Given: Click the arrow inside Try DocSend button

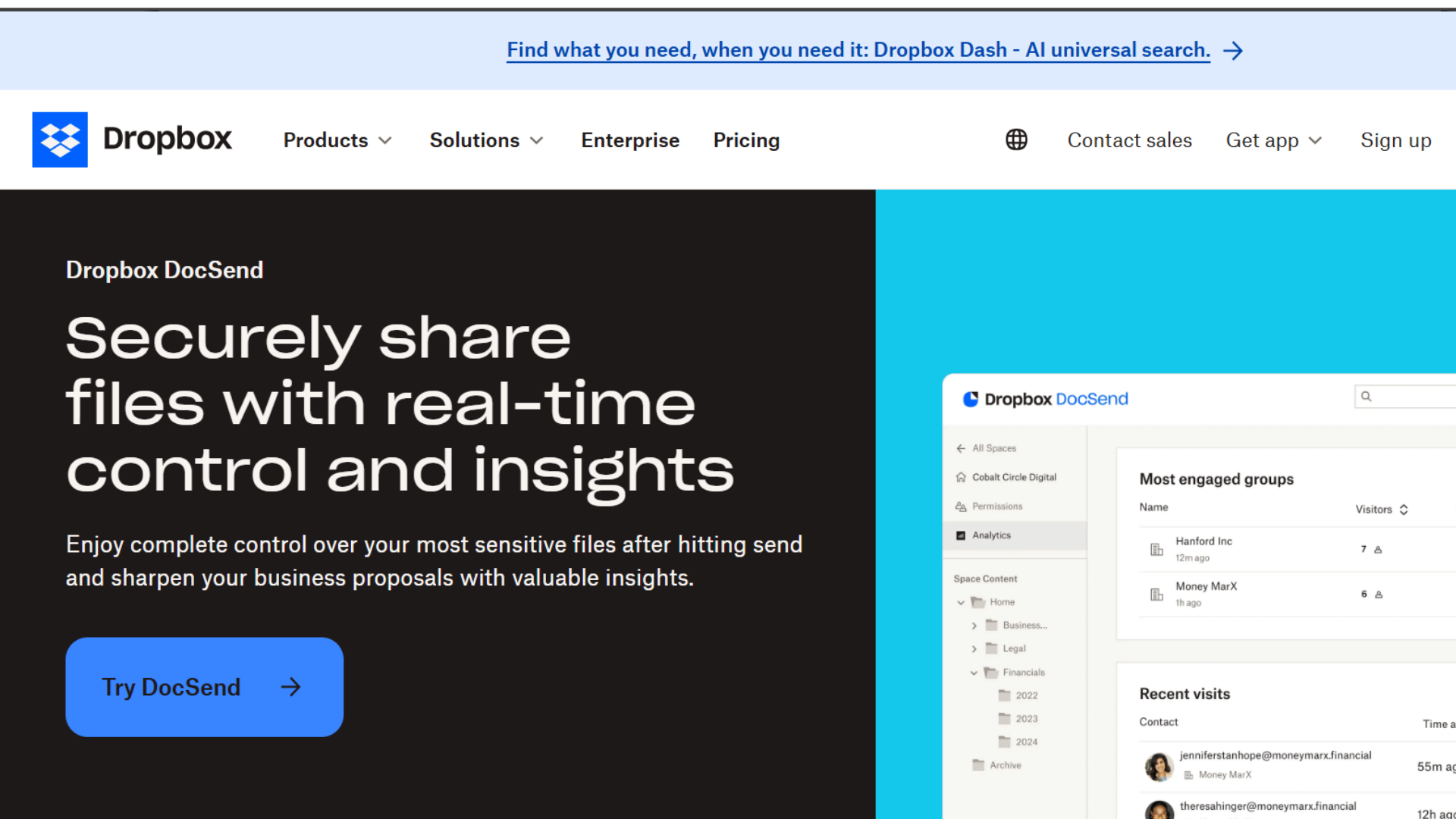Looking at the screenshot, I should pos(290,687).
